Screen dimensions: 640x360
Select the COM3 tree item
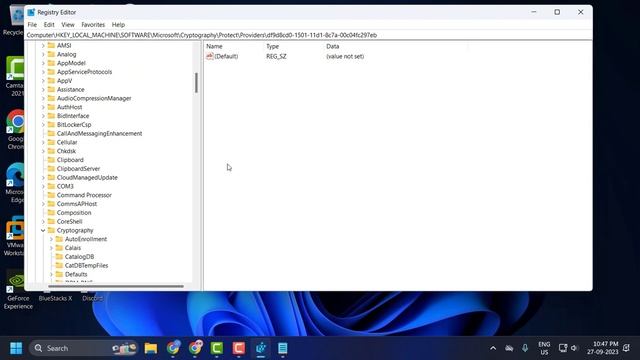click(65, 186)
